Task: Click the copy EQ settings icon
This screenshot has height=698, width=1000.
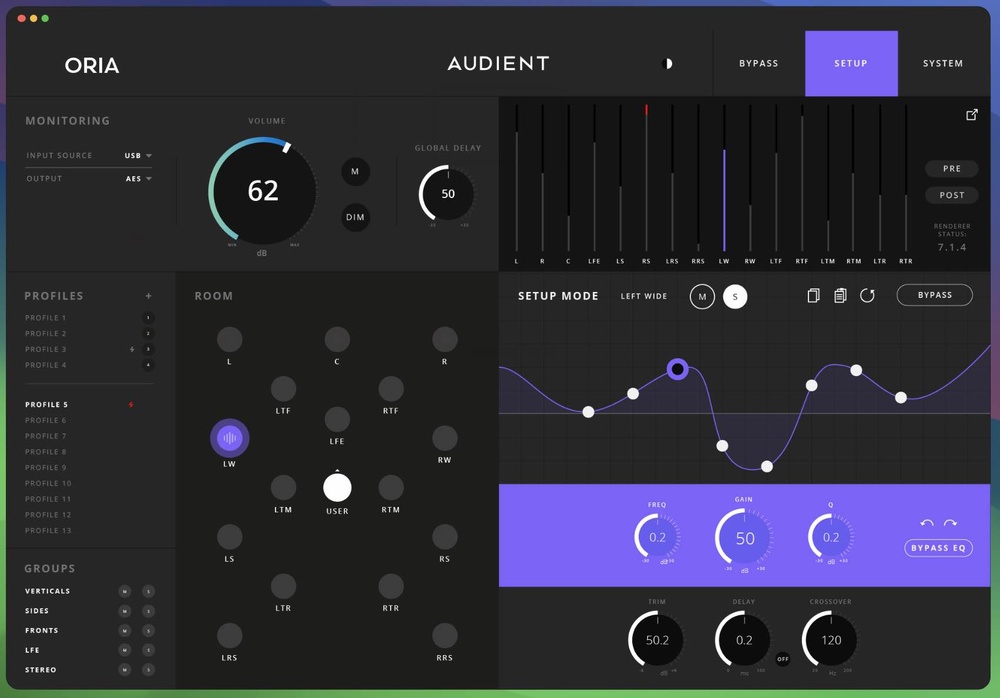Action: (x=813, y=295)
